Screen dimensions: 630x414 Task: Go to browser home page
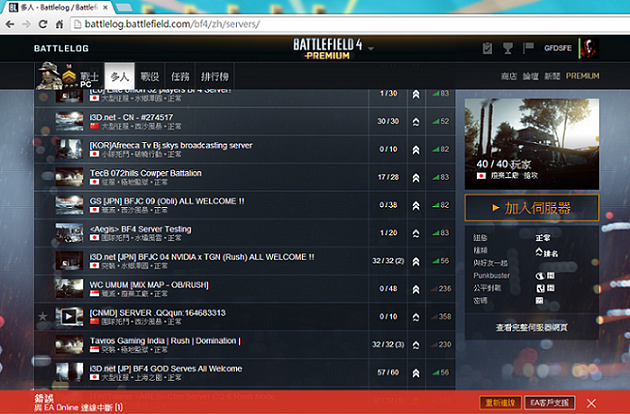[59, 25]
